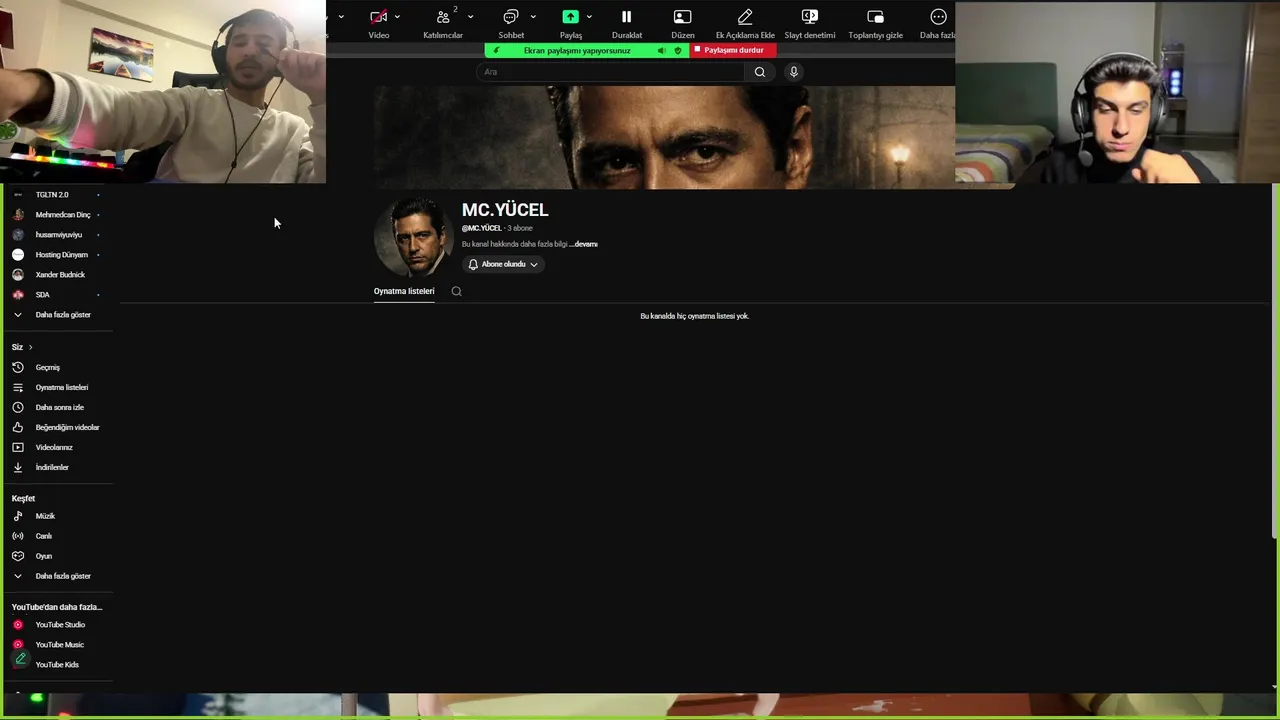This screenshot has width=1280, height=720.
Task: Pause sharing with the Duraklat button
Action: (627, 23)
